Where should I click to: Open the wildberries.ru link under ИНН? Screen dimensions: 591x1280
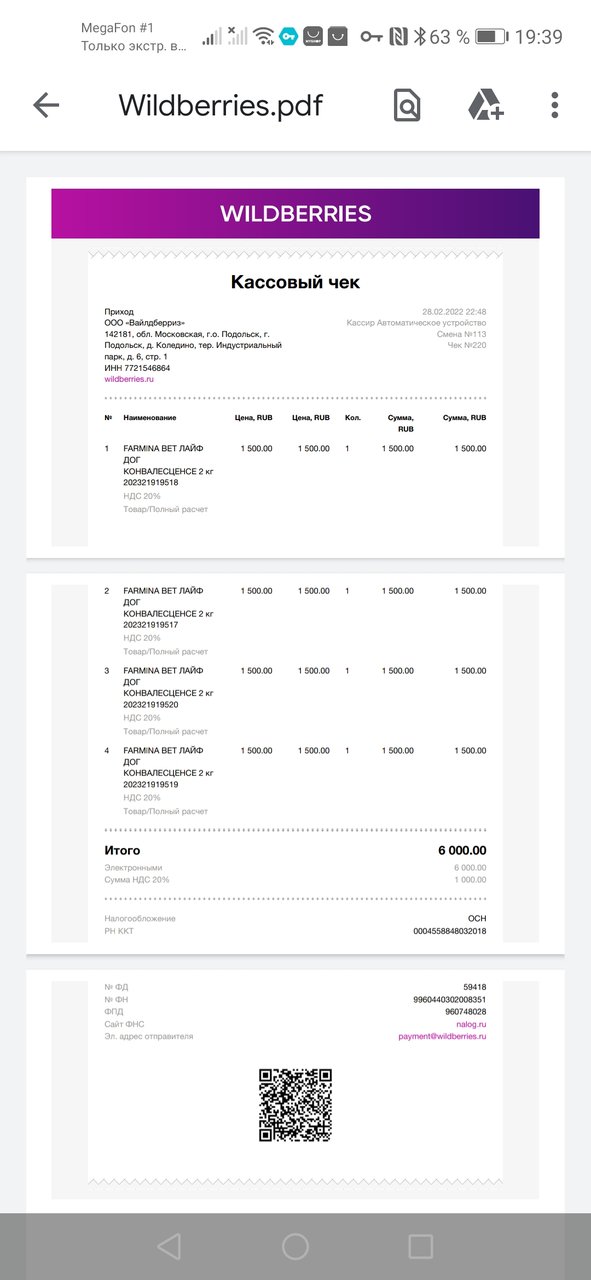point(129,379)
